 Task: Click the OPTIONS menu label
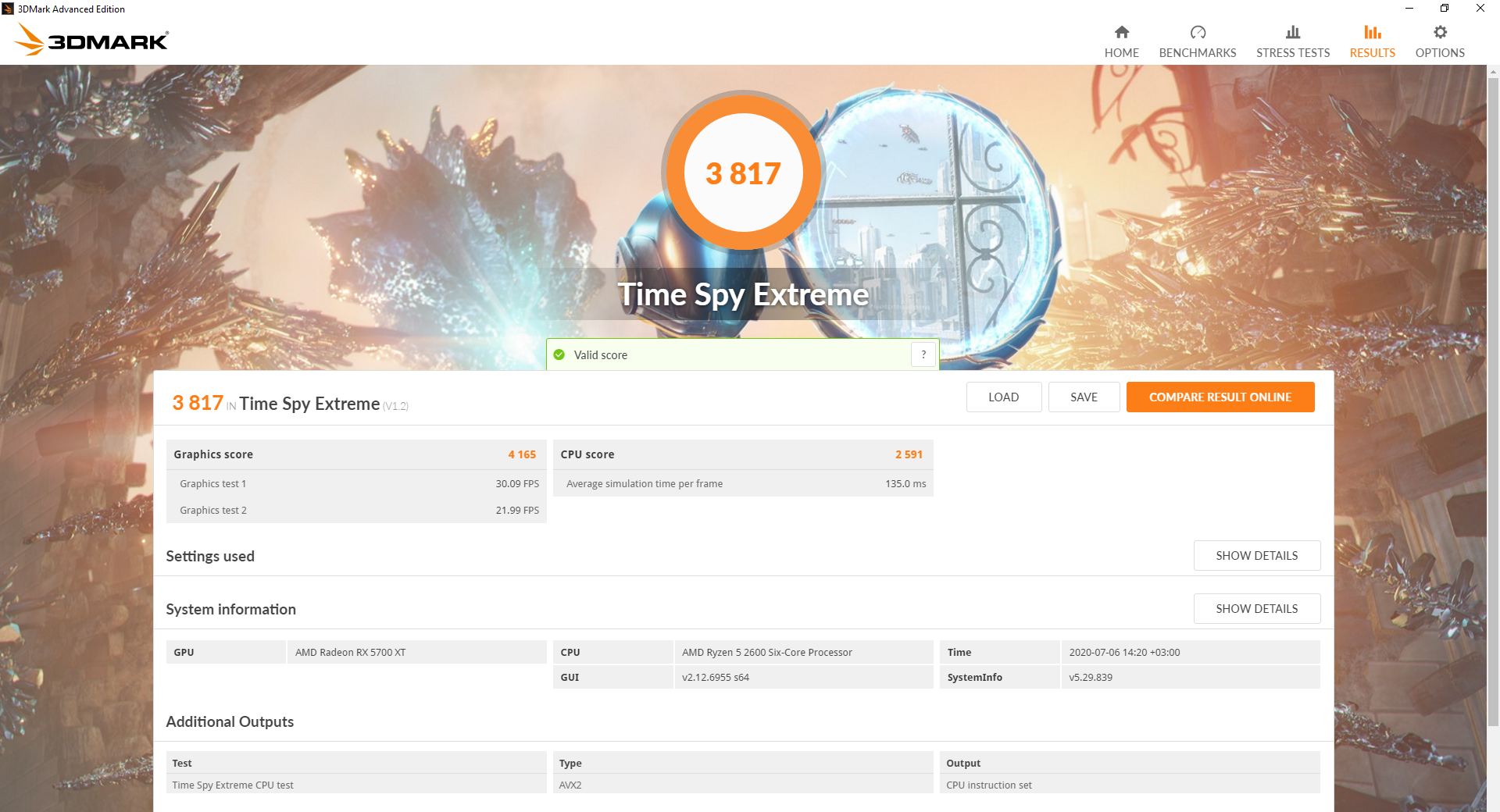1440,53
